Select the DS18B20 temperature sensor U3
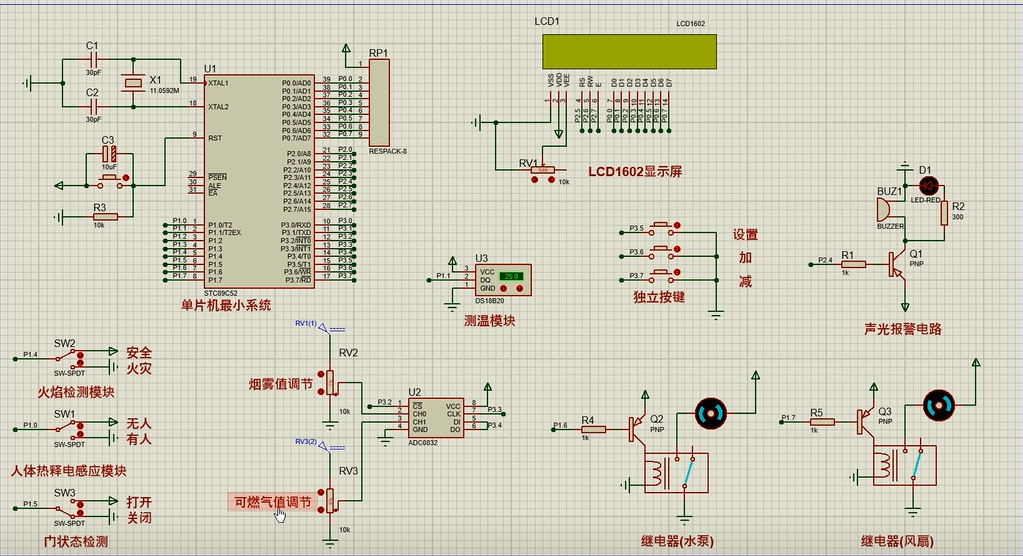This screenshot has height=556, width=1023. (503, 280)
